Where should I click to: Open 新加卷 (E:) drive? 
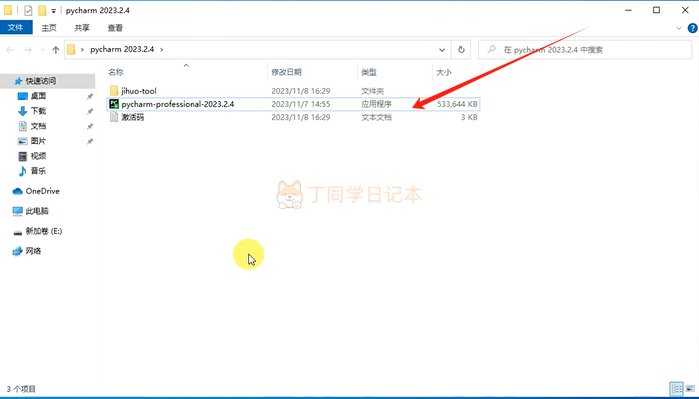pyautogui.click(x=44, y=231)
